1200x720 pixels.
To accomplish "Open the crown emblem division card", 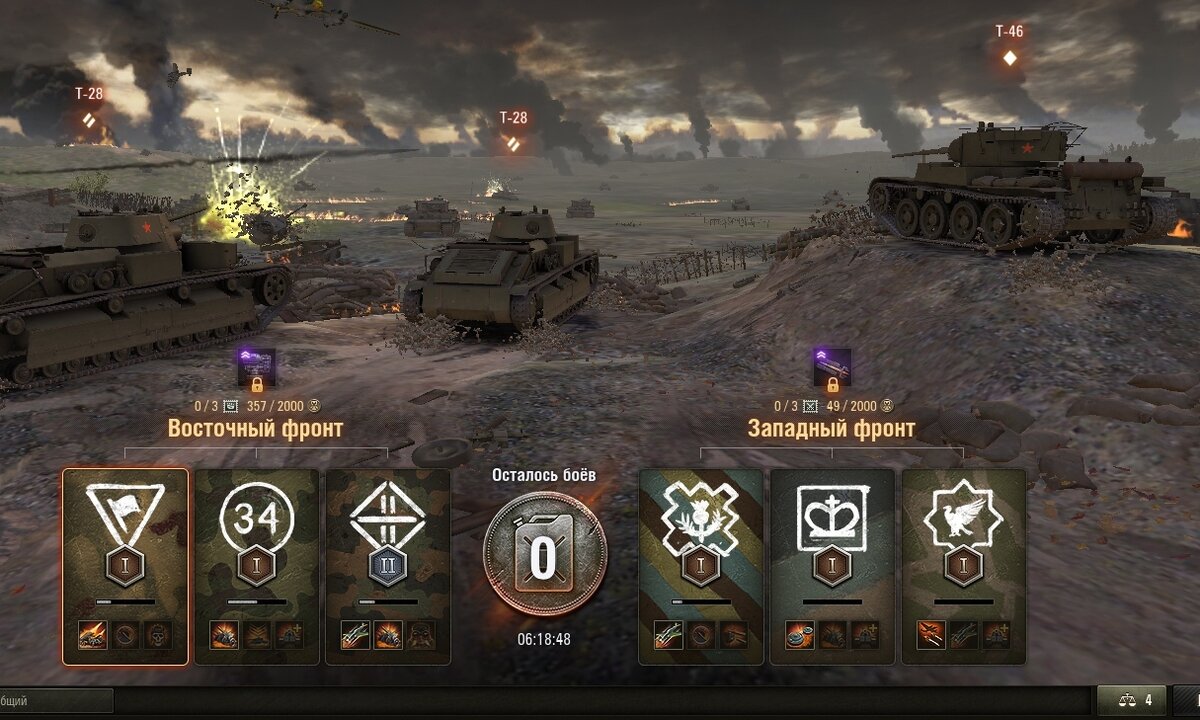I will click(x=833, y=567).
